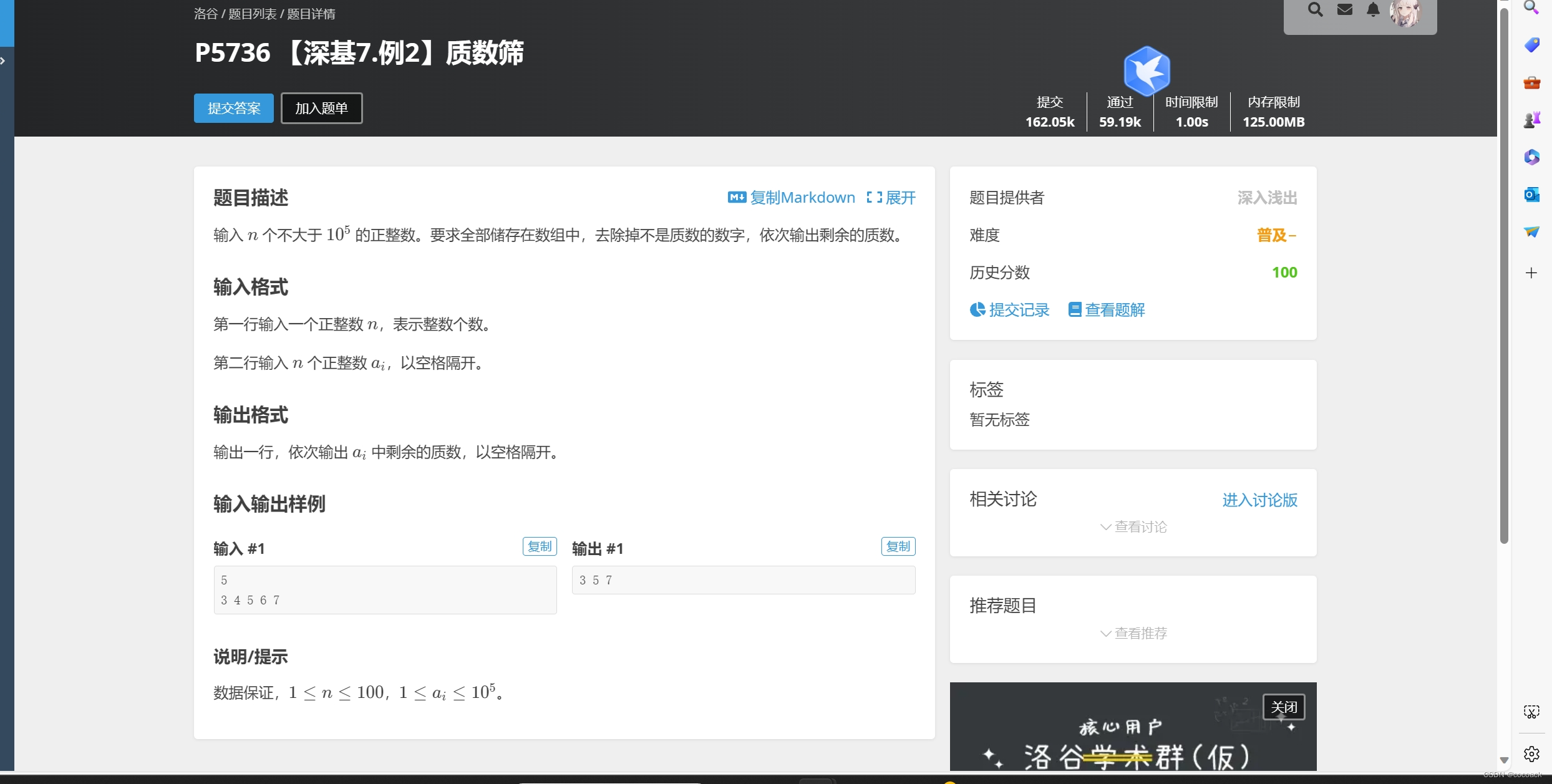
Task: Expand 查看推荐 under recommended problems
Action: point(1133,634)
